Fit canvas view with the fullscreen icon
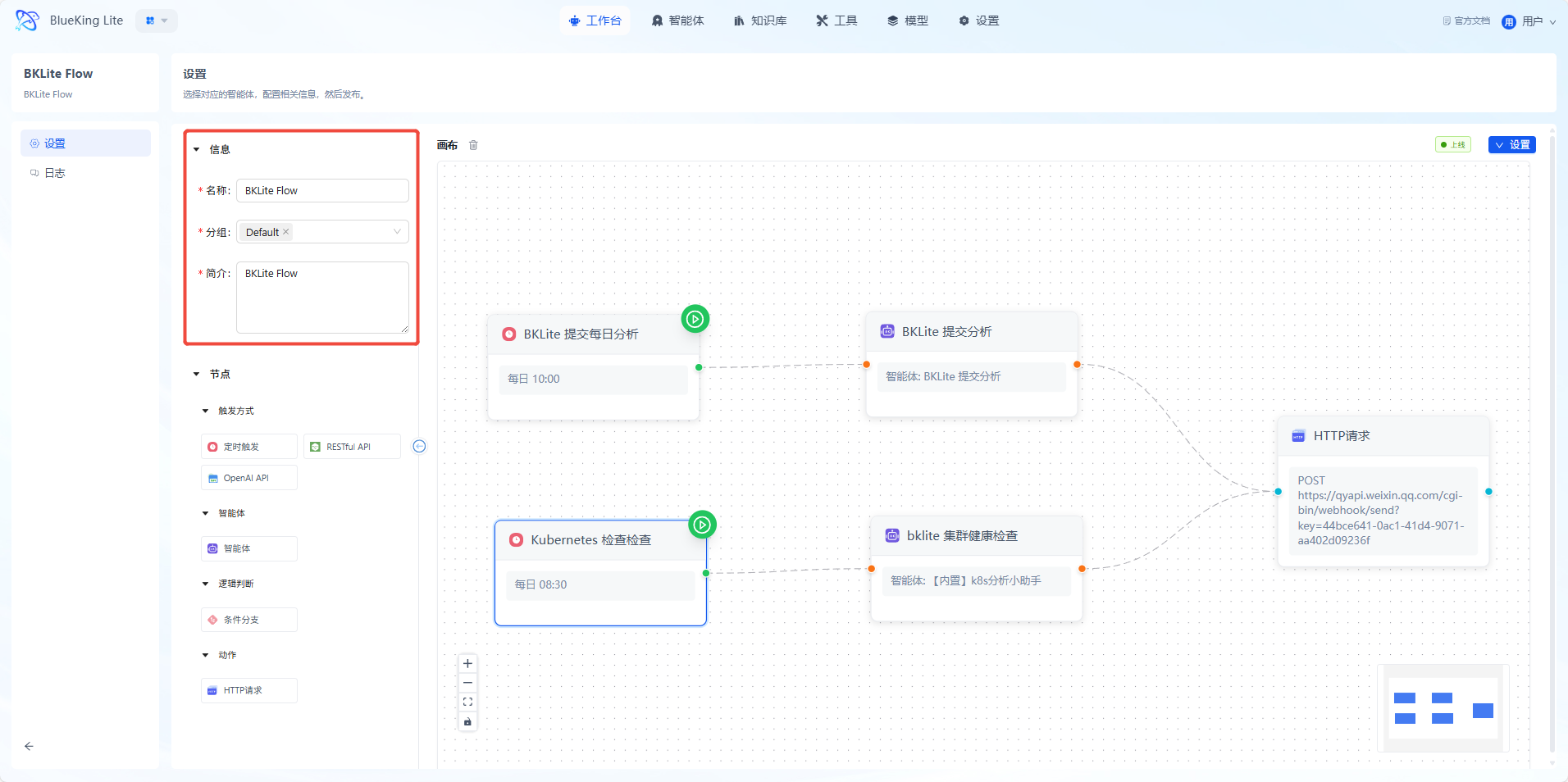This screenshot has width=1568, height=782. 467,702
